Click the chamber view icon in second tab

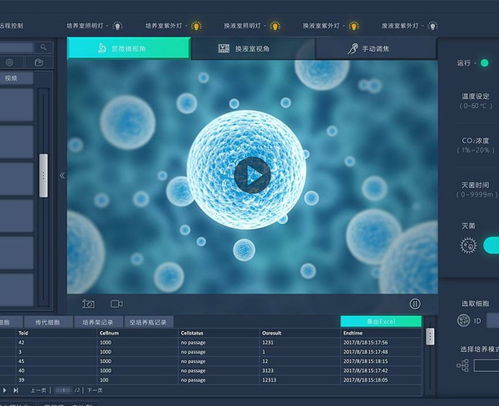pyautogui.click(x=224, y=49)
